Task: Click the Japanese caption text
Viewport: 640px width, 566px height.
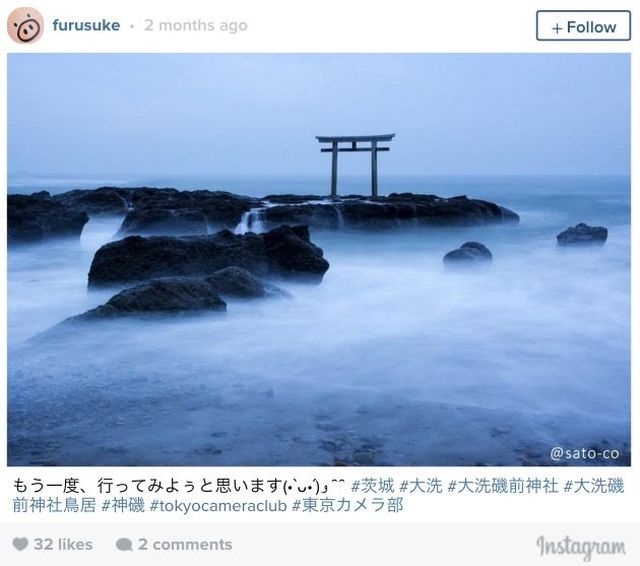Action: [179, 486]
